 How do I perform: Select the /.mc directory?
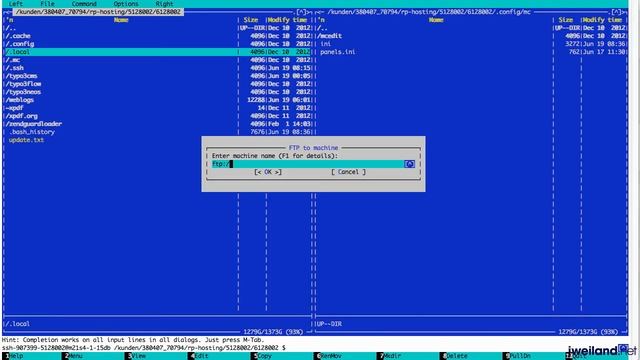pyautogui.click(x=158, y=60)
